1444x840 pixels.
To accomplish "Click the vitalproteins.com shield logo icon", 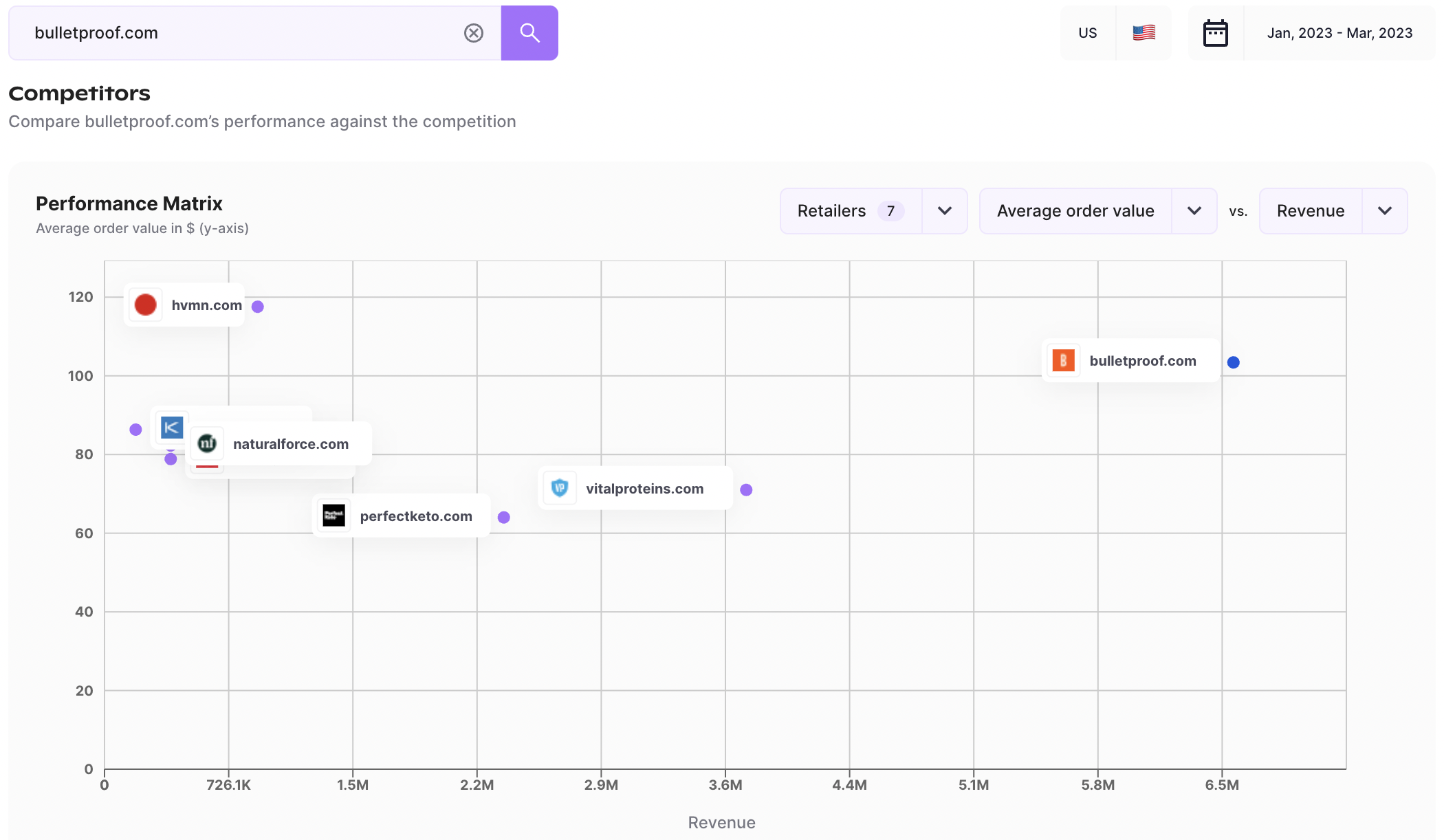I will (x=560, y=488).
